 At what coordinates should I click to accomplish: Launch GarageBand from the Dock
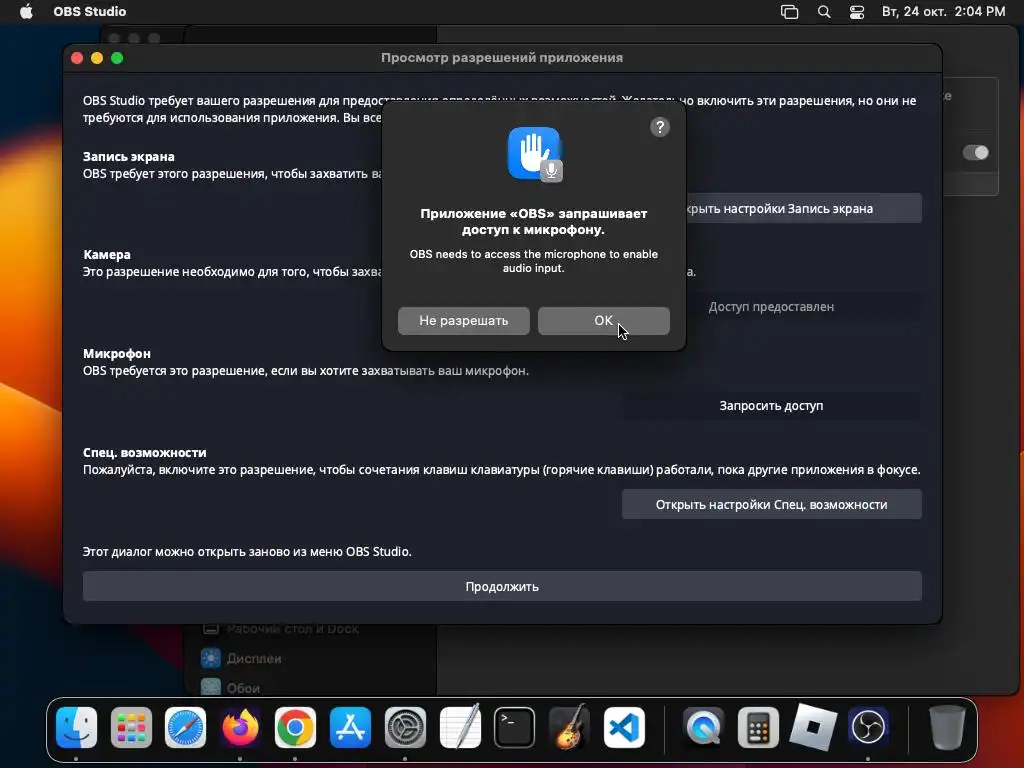pos(569,727)
